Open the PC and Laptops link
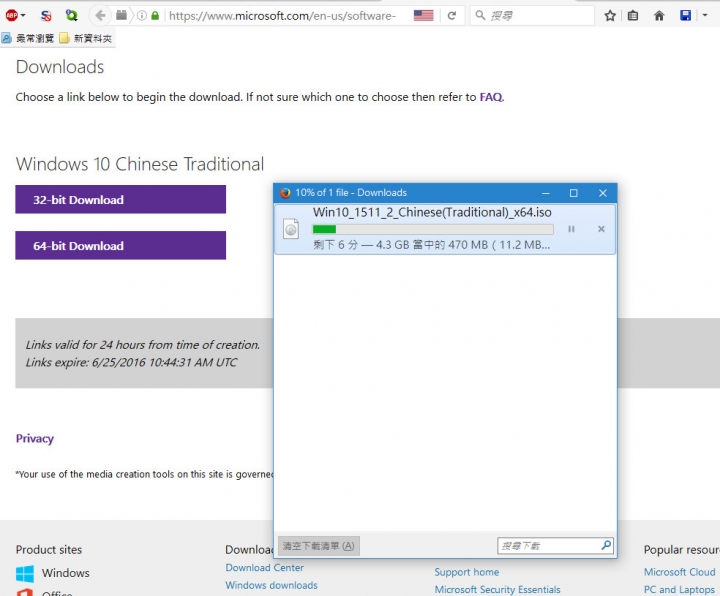 [679, 590]
